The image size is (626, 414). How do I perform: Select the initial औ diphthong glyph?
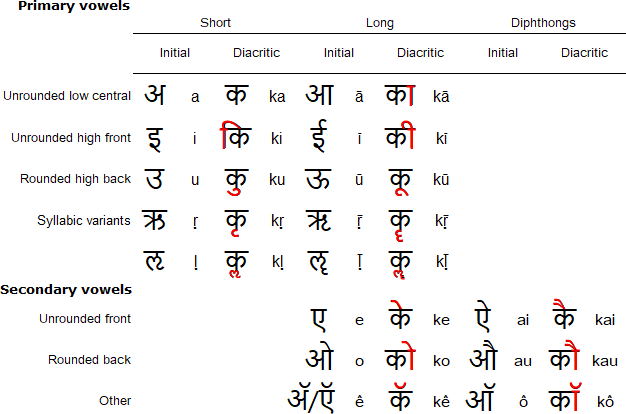(483, 355)
